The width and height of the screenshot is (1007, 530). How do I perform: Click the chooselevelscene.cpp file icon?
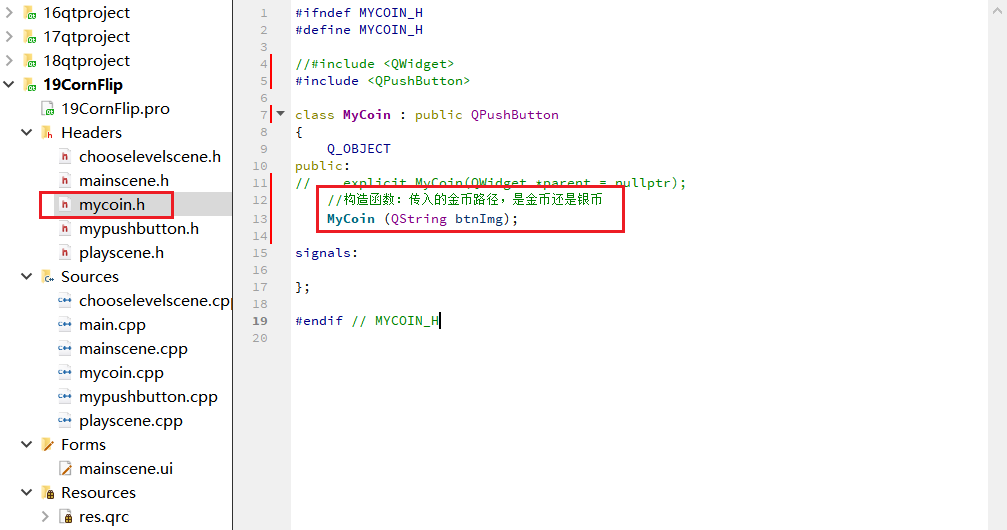[65, 300]
